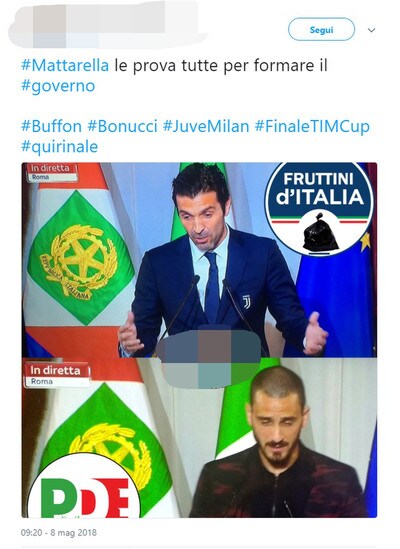Open the #JuveMilan hashtag
The image size is (400, 549).
(x=206, y=126)
